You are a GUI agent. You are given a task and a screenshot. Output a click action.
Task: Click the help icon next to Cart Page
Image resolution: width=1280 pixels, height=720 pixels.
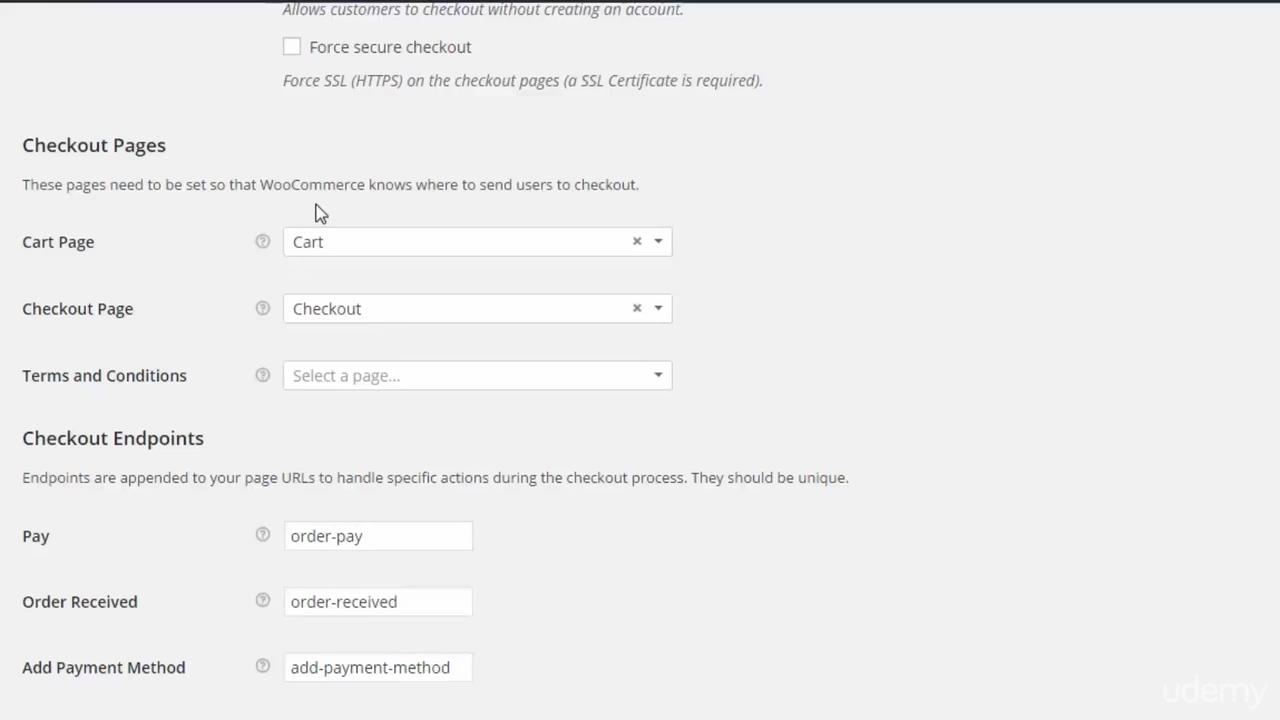point(262,241)
